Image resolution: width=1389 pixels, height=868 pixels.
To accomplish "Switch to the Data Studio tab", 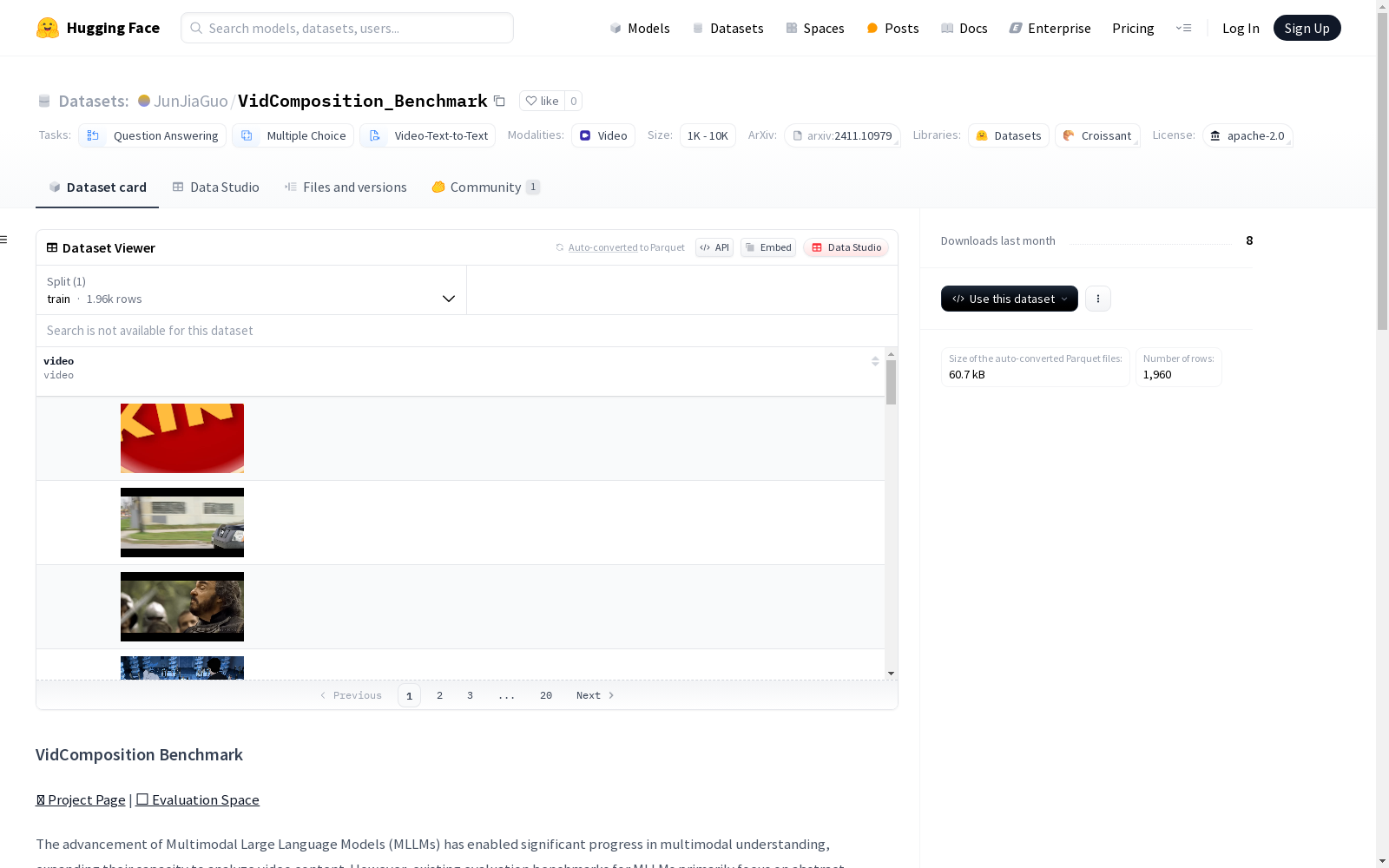I will [x=215, y=187].
